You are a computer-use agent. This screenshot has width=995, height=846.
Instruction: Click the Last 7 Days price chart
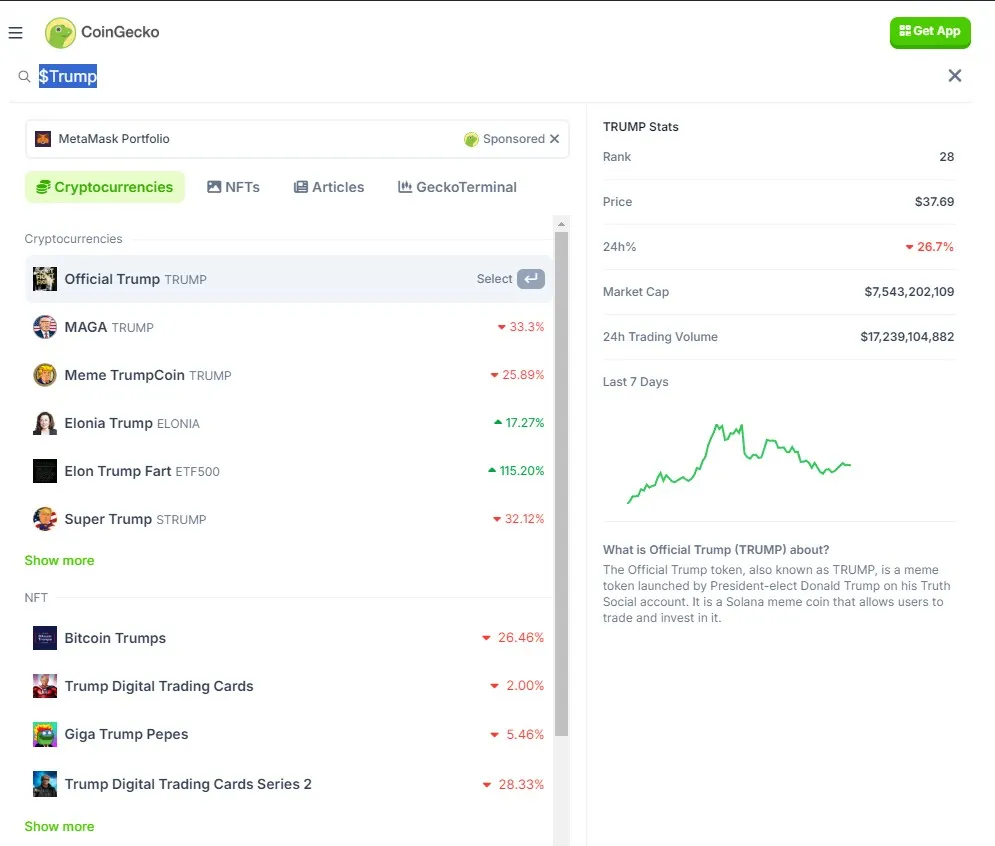[x=739, y=463]
